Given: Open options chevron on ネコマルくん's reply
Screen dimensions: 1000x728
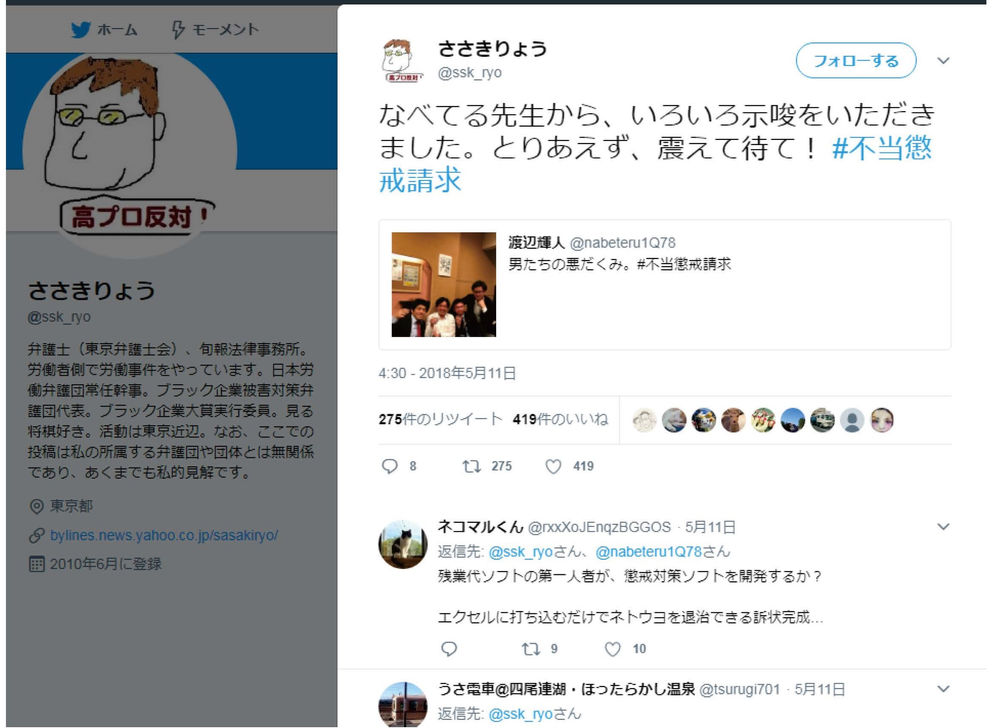Looking at the screenshot, I should [943, 527].
